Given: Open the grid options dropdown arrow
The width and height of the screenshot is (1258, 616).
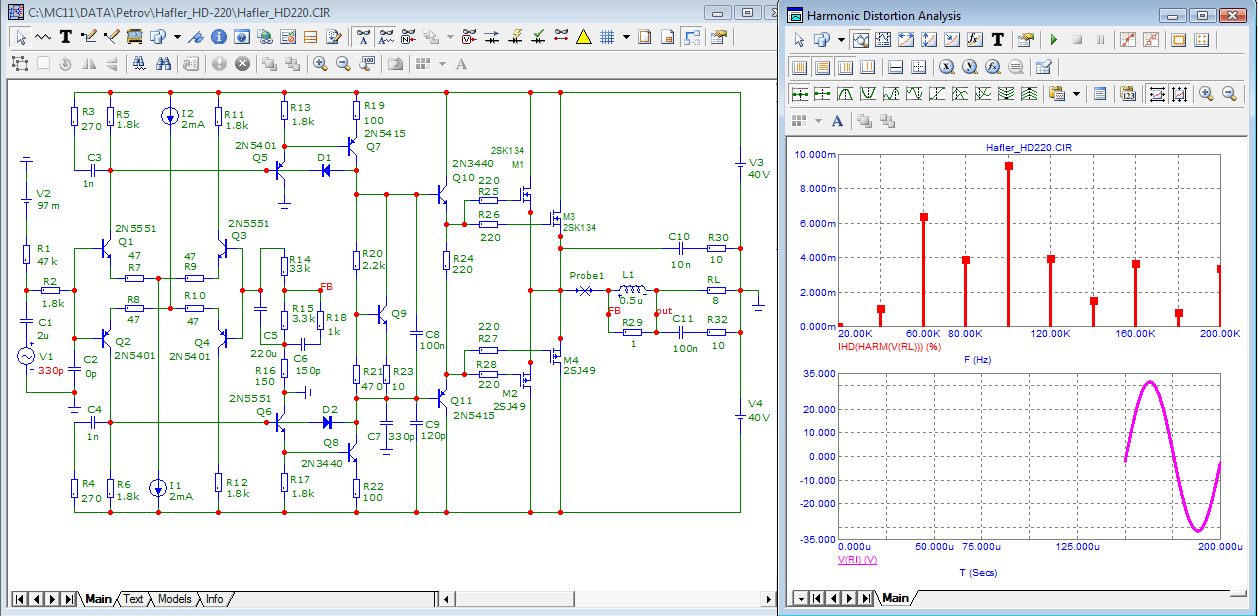Looking at the screenshot, I should click(x=626, y=37).
